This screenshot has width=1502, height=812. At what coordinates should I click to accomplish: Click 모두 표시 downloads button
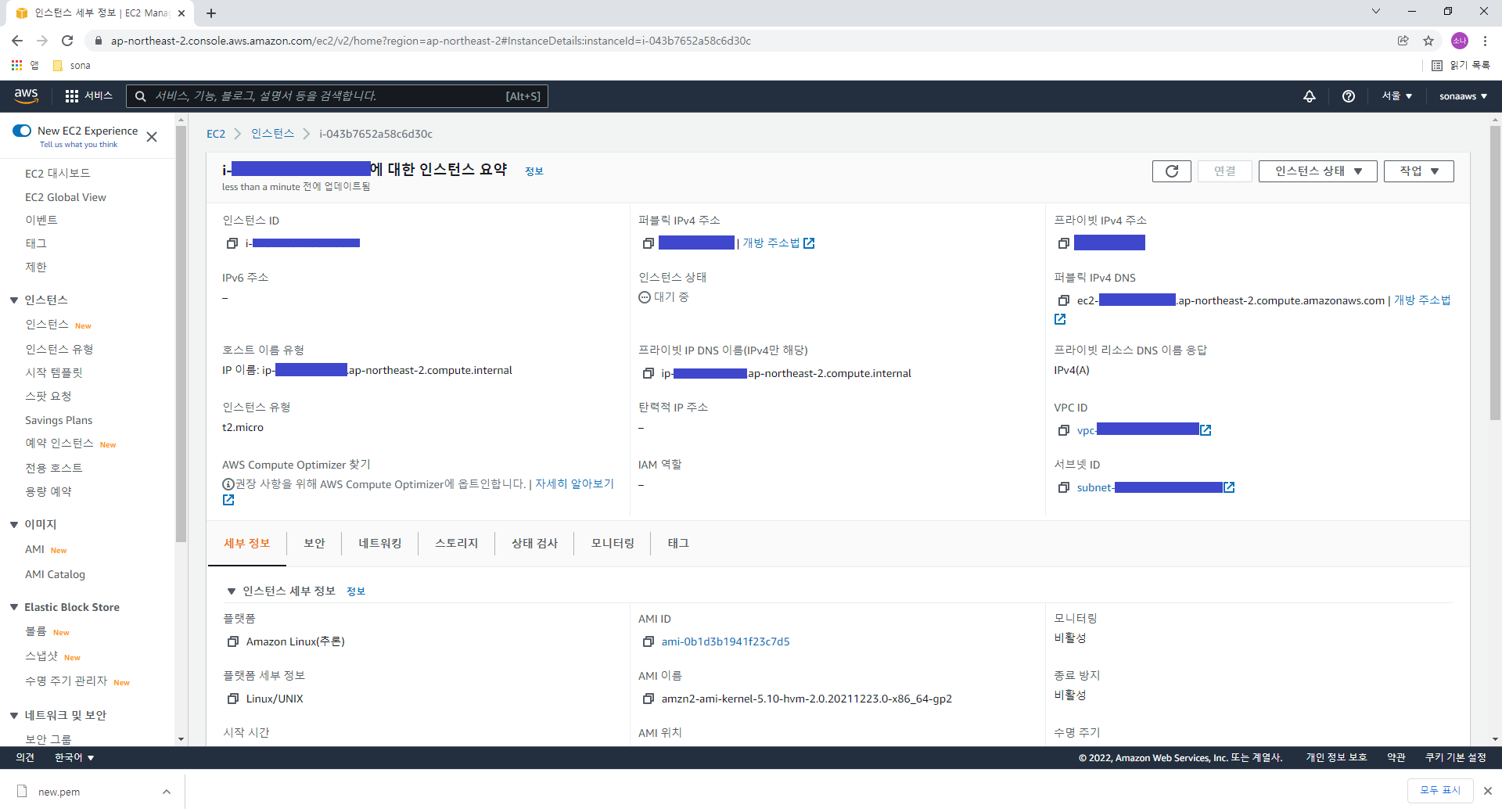tap(1440, 791)
